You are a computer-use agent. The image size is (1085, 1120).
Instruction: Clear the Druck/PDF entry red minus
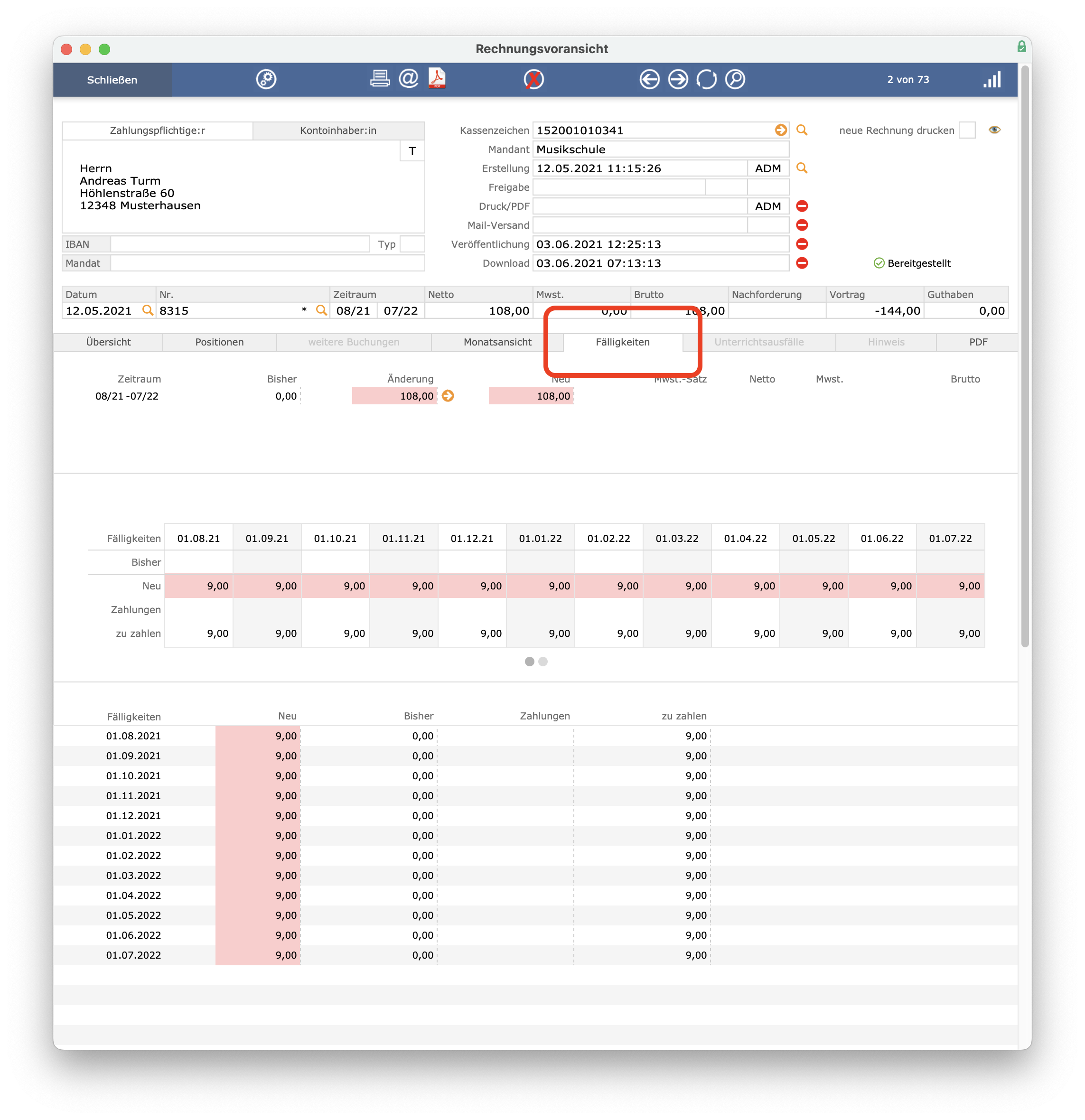[x=802, y=206]
